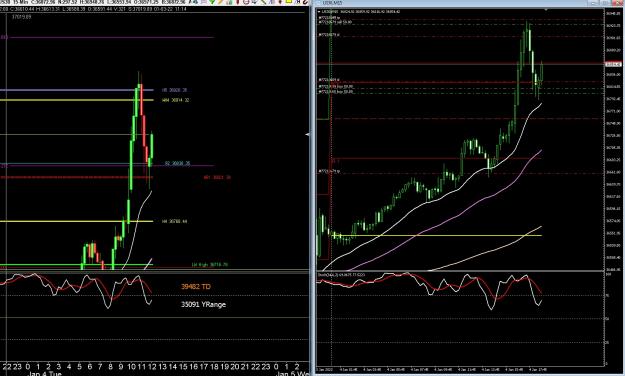Click the red current price tag on right axis
This screenshot has height=376, width=625.
point(613,64)
